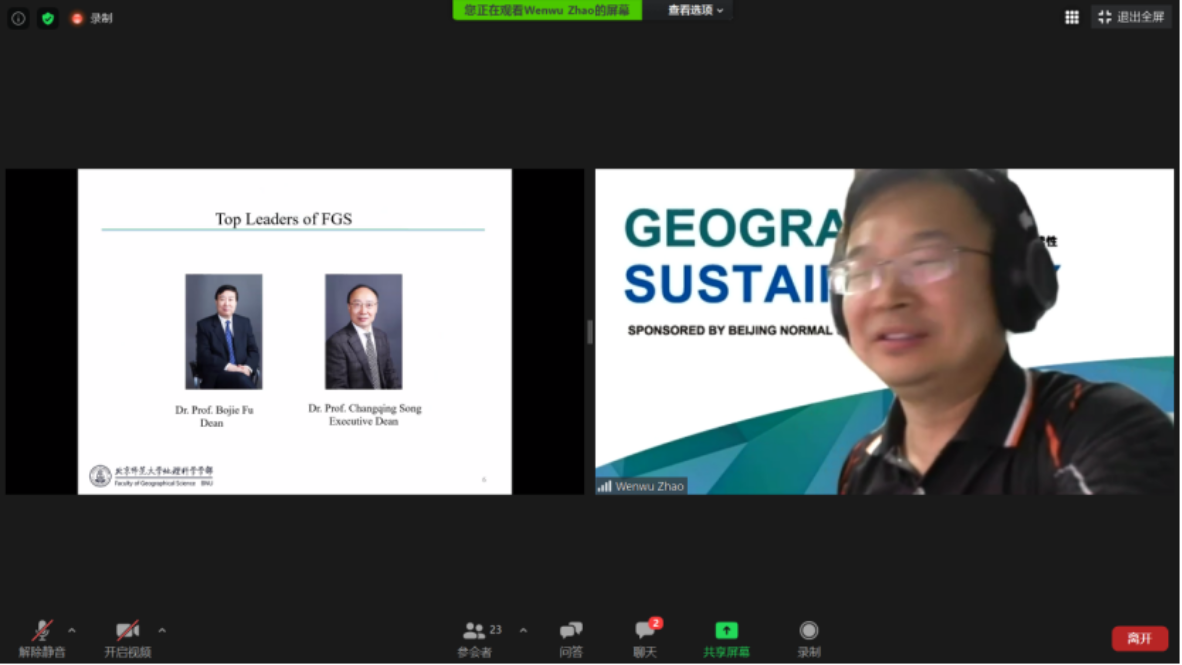1182x665 pixels.
Task: Click the divider handle between the panels
Action: [589, 332]
